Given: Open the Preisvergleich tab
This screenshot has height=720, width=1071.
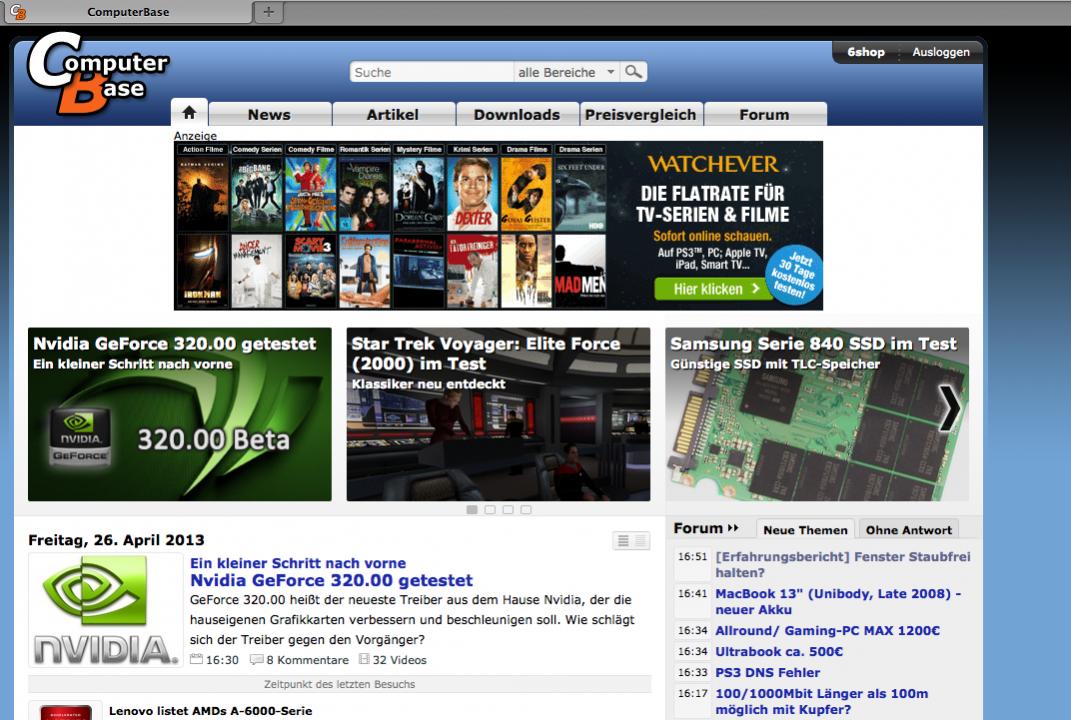Looking at the screenshot, I should coord(641,114).
